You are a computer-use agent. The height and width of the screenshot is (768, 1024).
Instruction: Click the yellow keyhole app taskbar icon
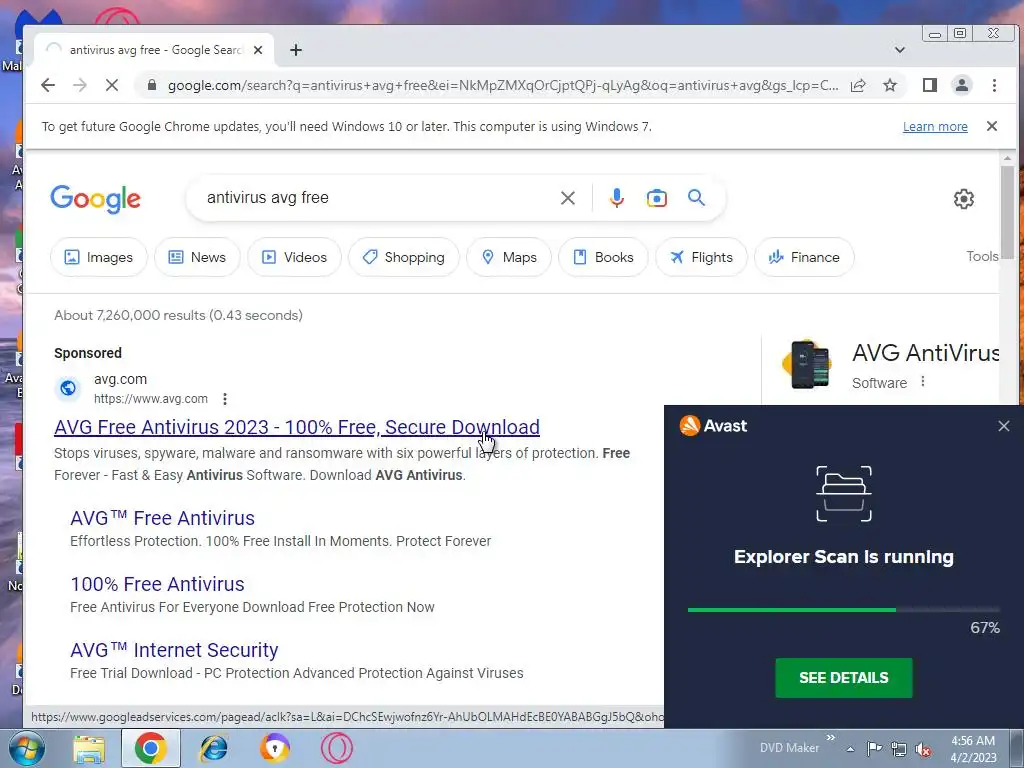point(275,748)
